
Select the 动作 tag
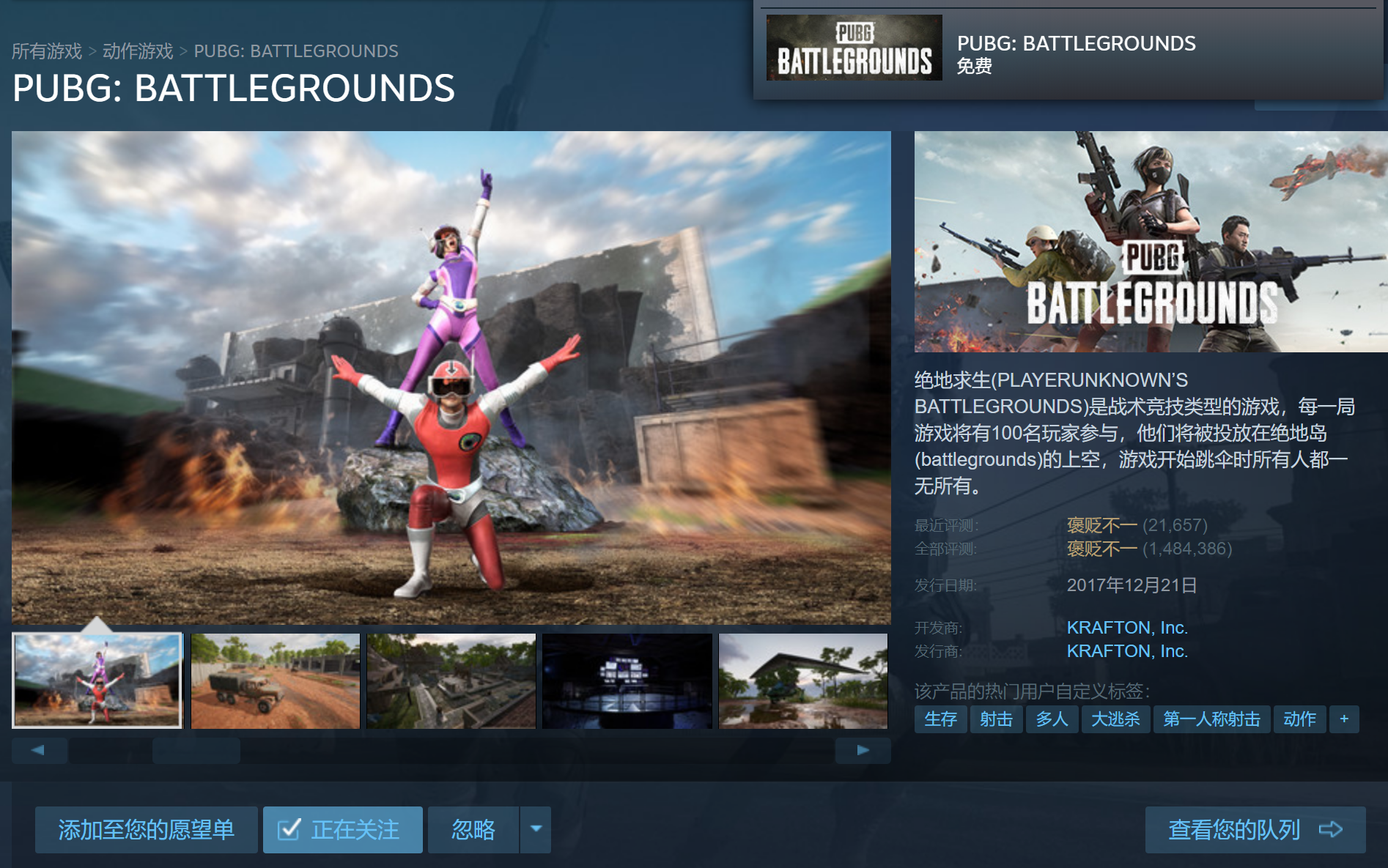(x=1300, y=719)
